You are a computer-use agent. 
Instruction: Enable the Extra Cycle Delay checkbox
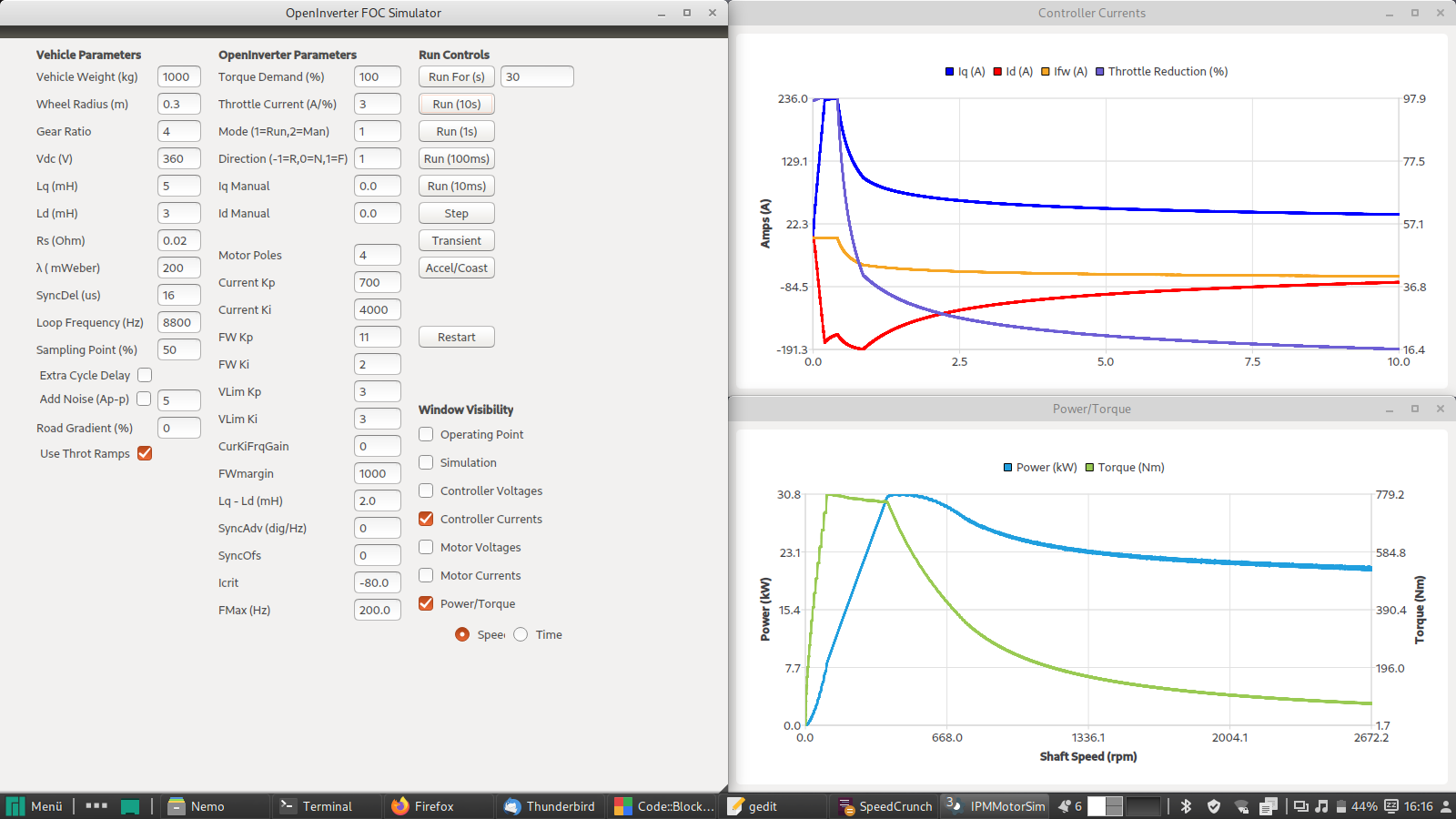pos(145,375)
